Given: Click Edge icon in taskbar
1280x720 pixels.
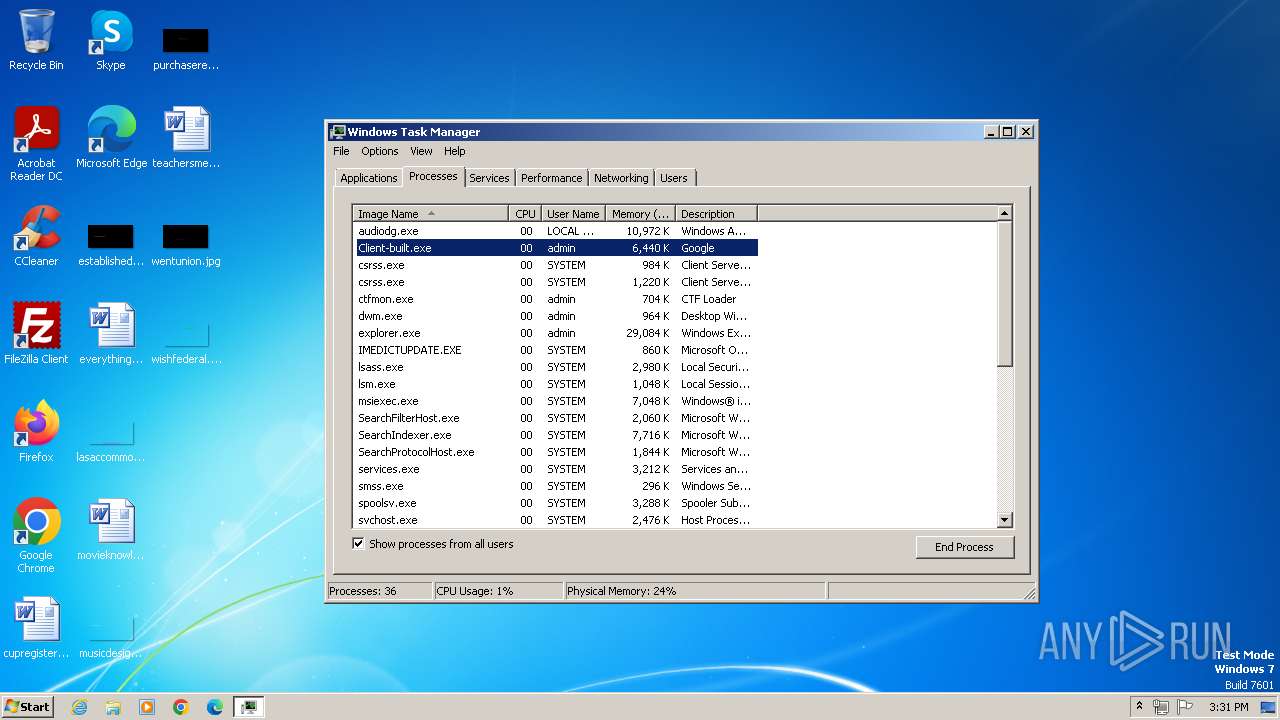Looking at the screenshot, I should tap(215, 707).
